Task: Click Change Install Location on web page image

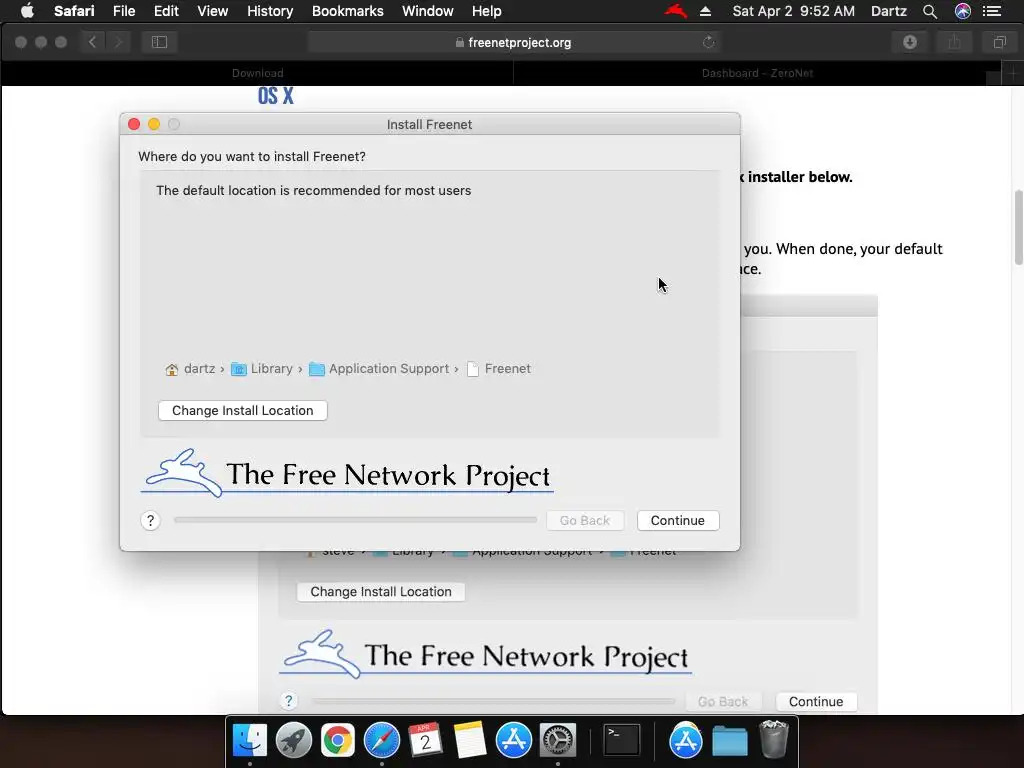Action: point(381,592)
